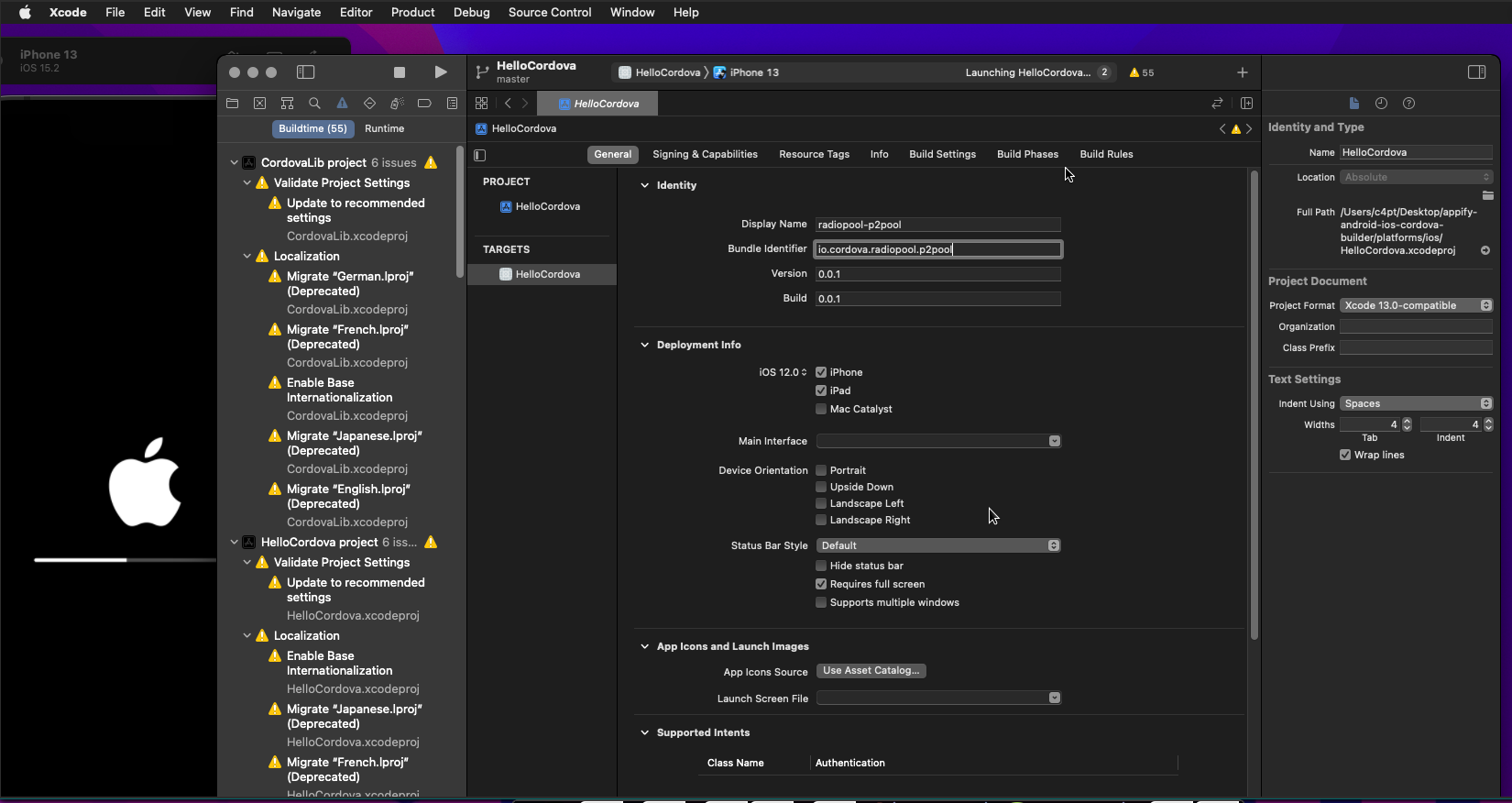Show the File inspector

[x=1354, y=104]
